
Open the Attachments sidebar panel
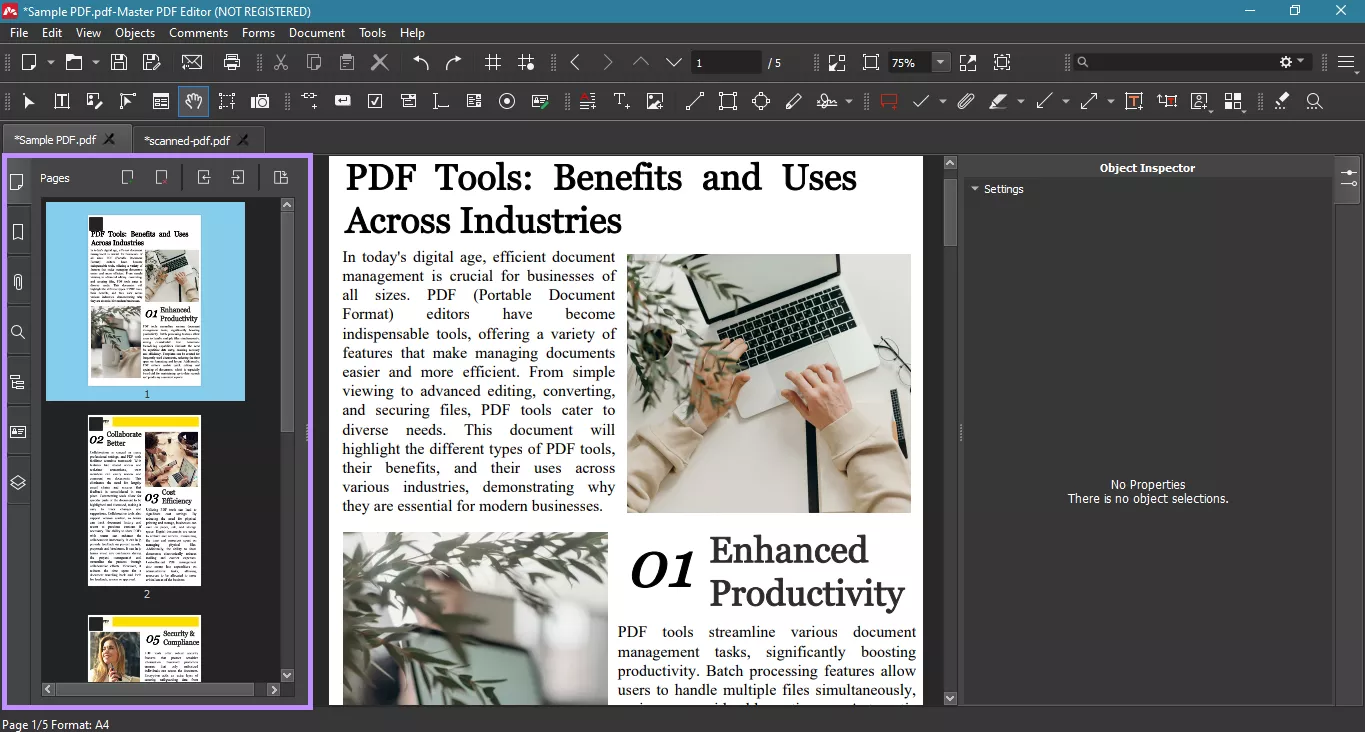[17, 282]
